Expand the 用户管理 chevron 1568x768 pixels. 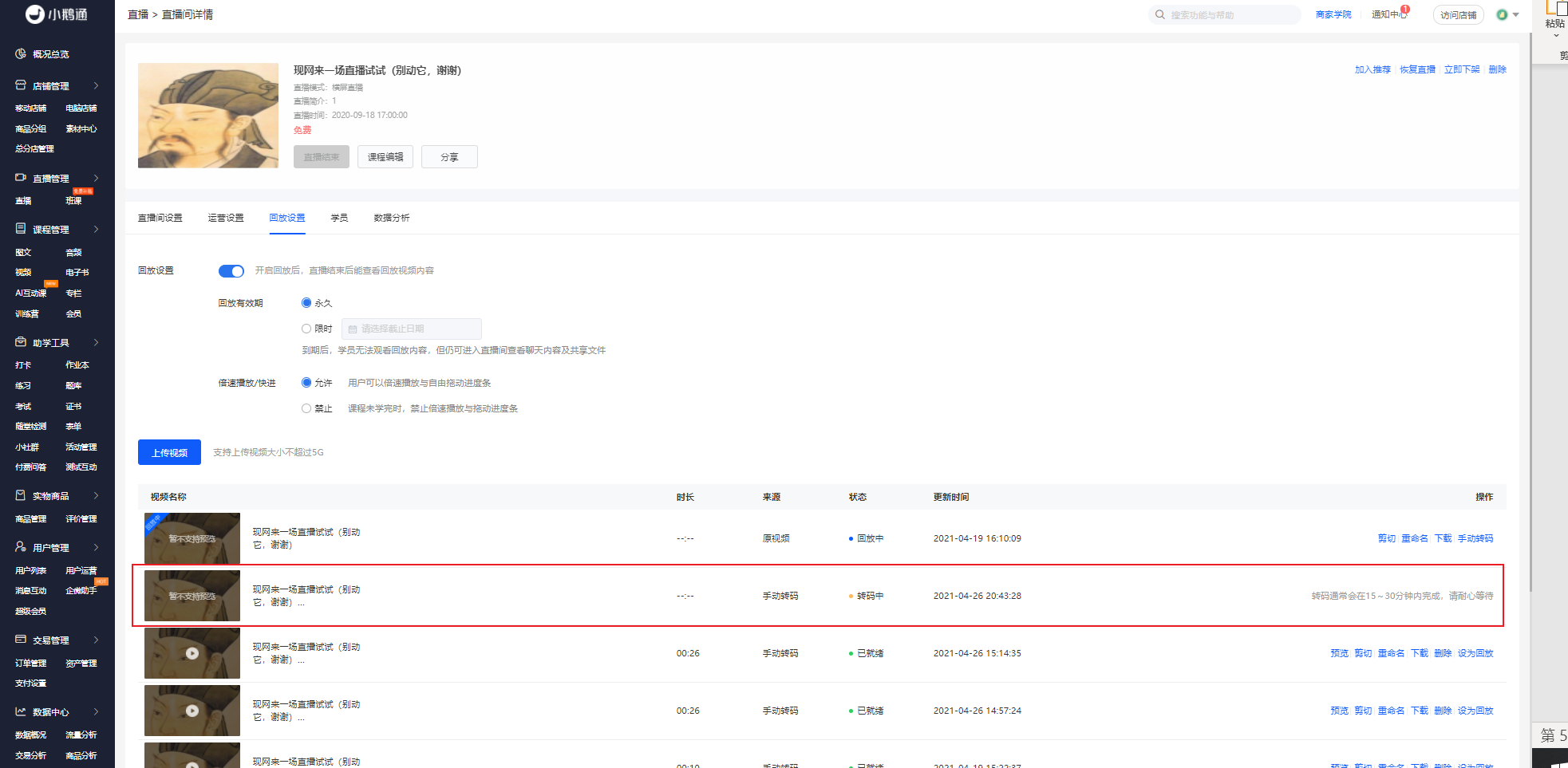(x=96, y=547)
